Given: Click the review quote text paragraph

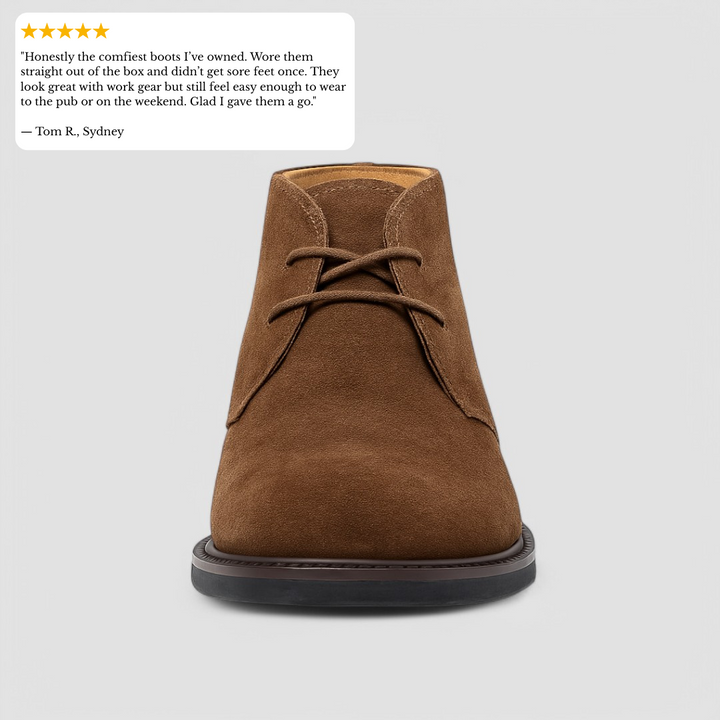Looking at the screenshot, I should pos(183,79).
